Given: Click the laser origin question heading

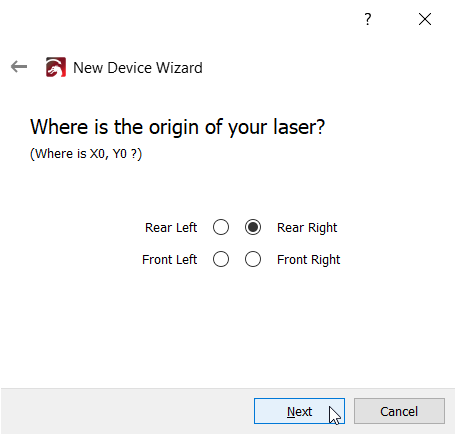Looking at the screenshot, I should pyautogui.click(x=177, y=127).
